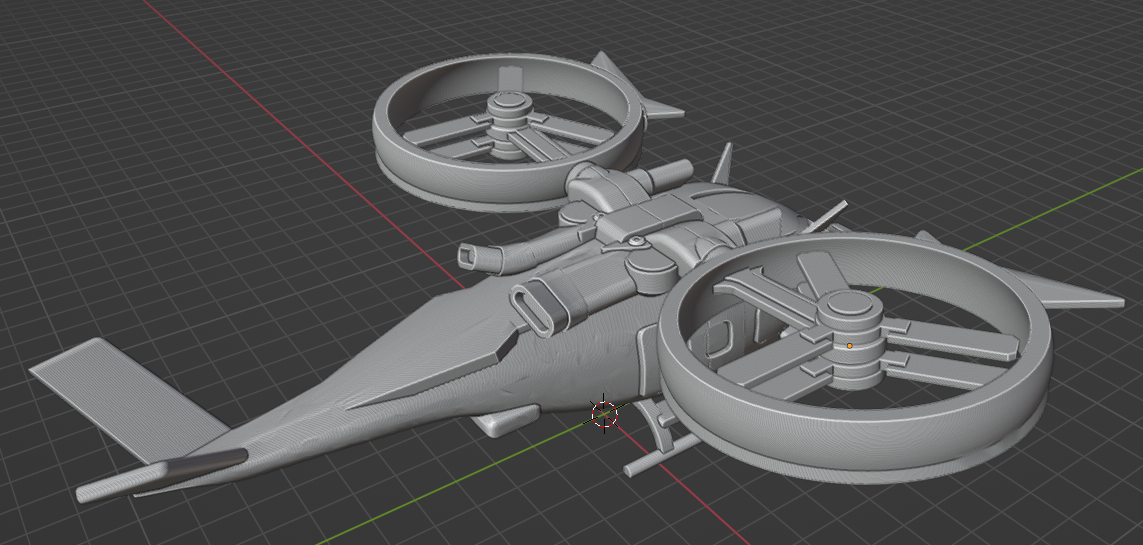The width and height of the screenshot is (1143, 545).
Task: Select the oval exhaust duct opening
Action: 534,308
